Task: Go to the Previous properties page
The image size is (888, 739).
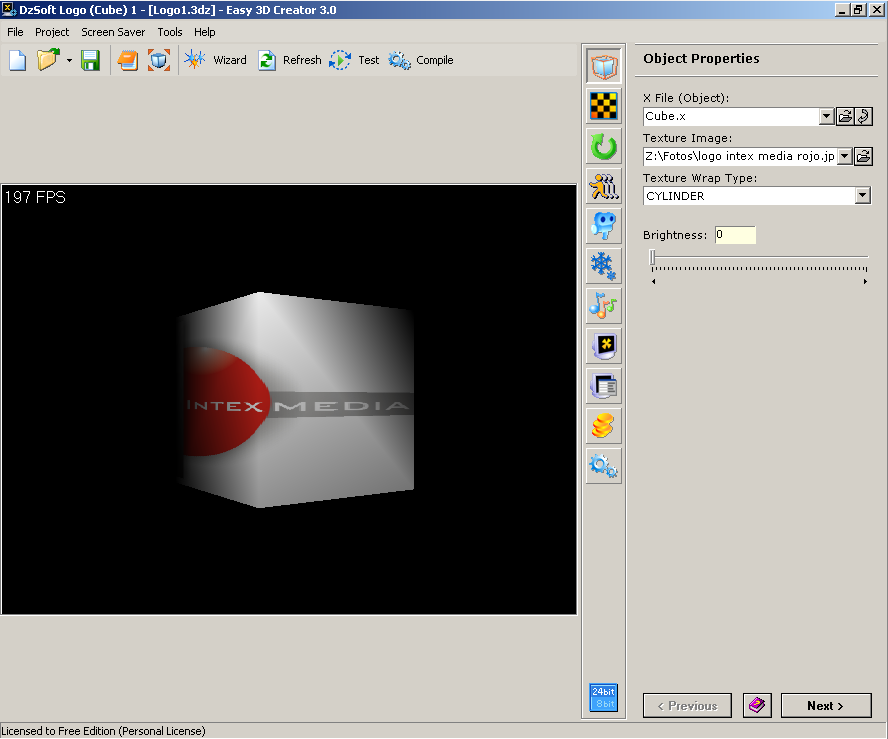Action: pyautogui.click(x=687, y=706)
